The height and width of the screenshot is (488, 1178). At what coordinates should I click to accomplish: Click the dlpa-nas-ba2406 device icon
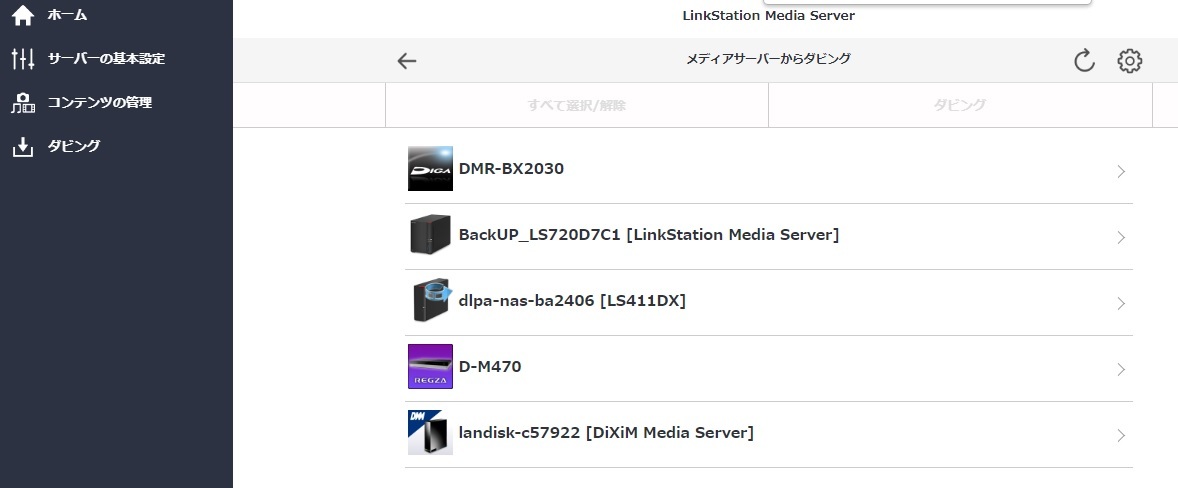430,300
